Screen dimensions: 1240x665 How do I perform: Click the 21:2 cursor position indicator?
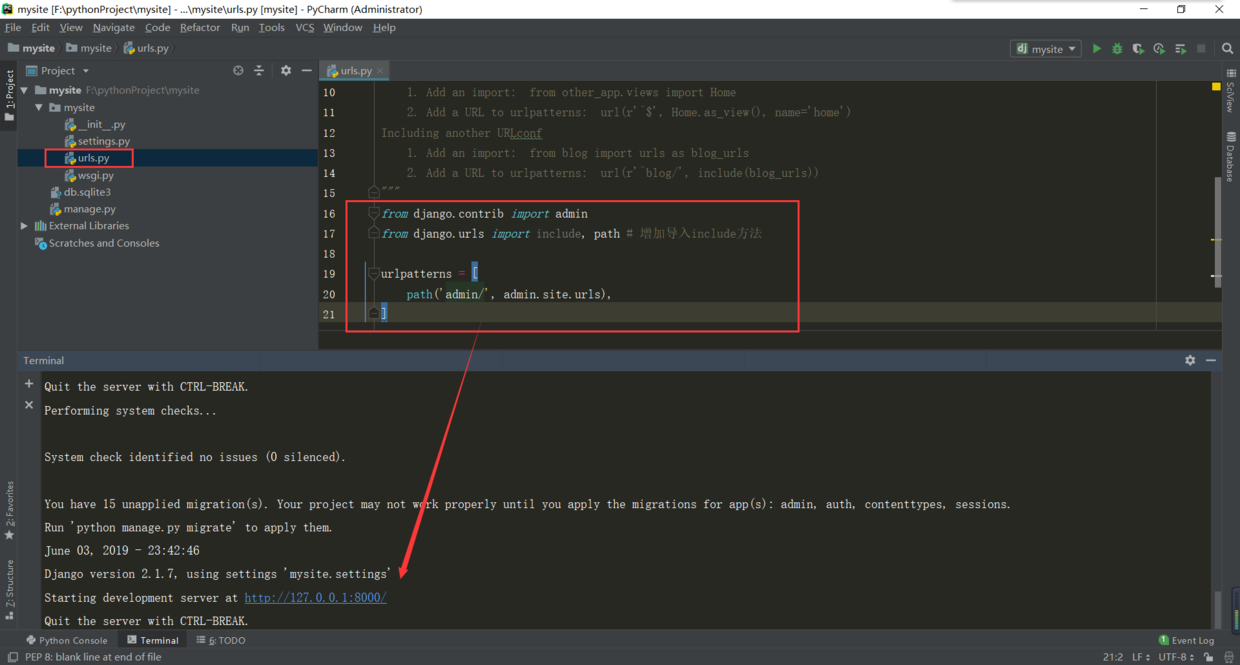[x=1112, y=657]
